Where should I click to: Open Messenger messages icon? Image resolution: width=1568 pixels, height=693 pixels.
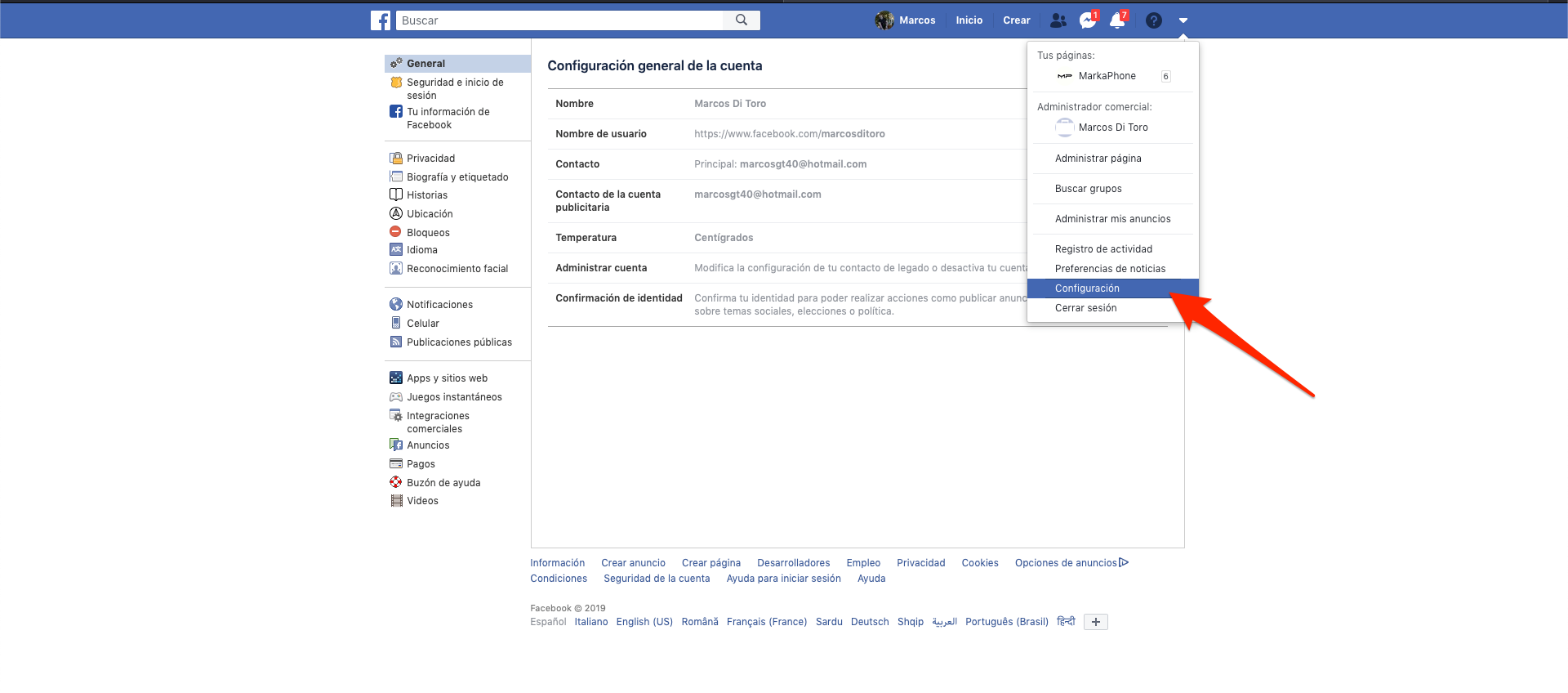pos(1087,20)
